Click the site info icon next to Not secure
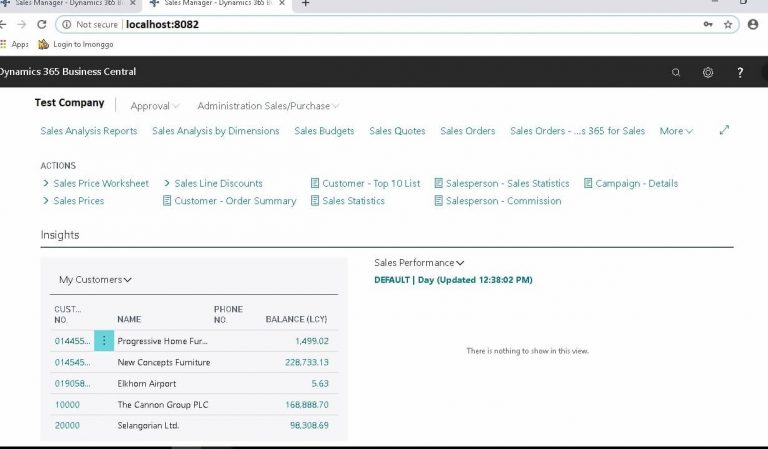Image resolution: width=768 pixels, height=449 pixels. [x=67, y=24]
